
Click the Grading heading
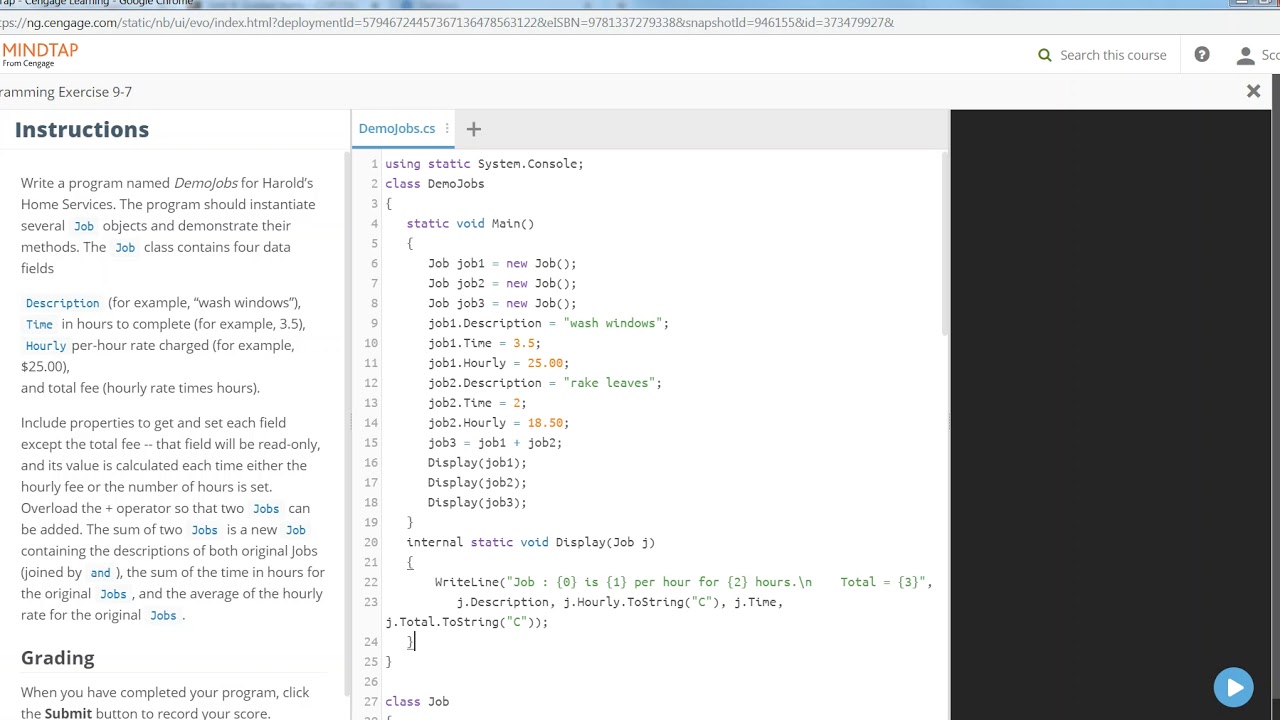[x=58, y=657]
